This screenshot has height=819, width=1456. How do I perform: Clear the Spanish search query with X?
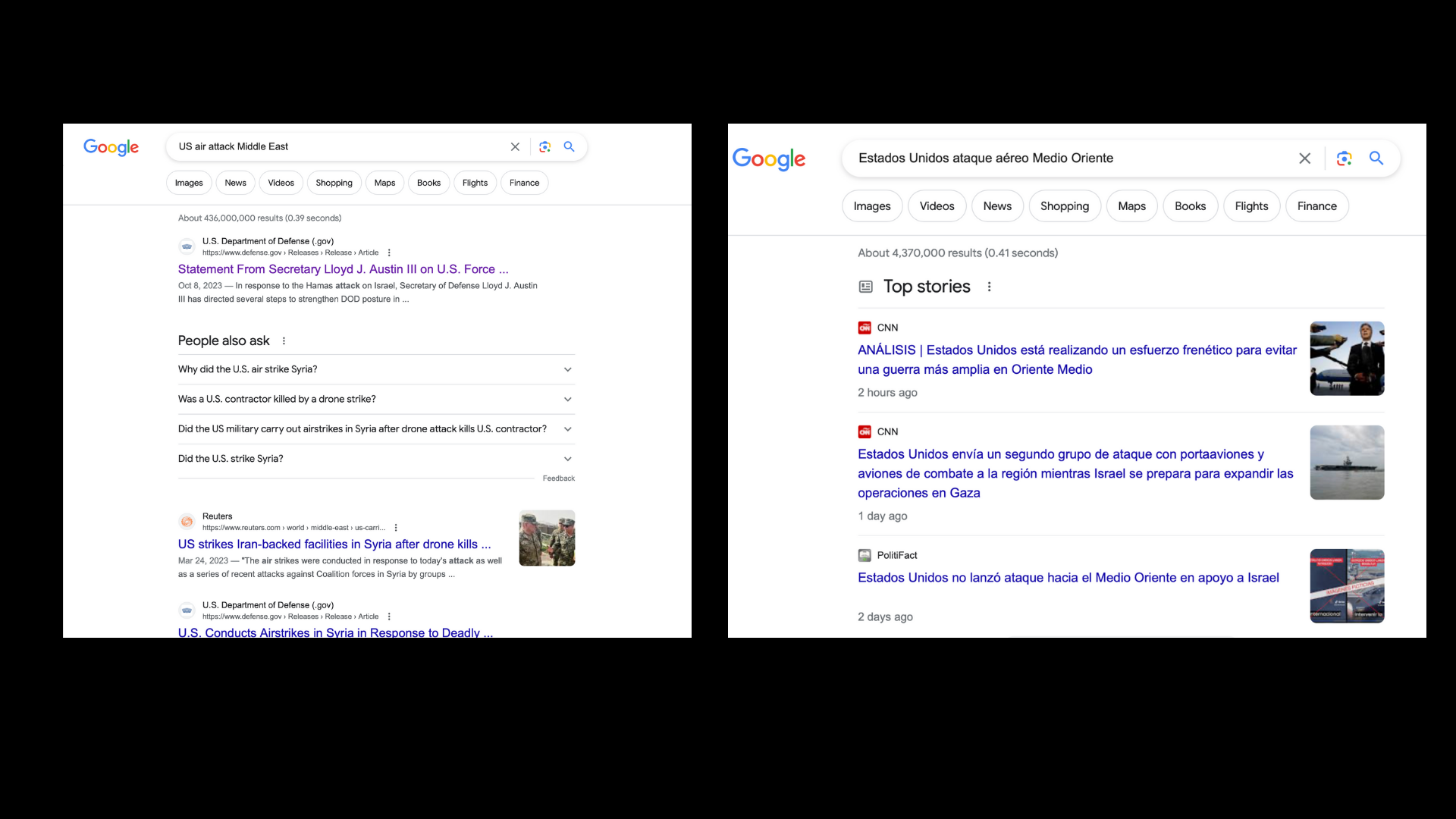pyautogui.click(x=1304, y=158)
